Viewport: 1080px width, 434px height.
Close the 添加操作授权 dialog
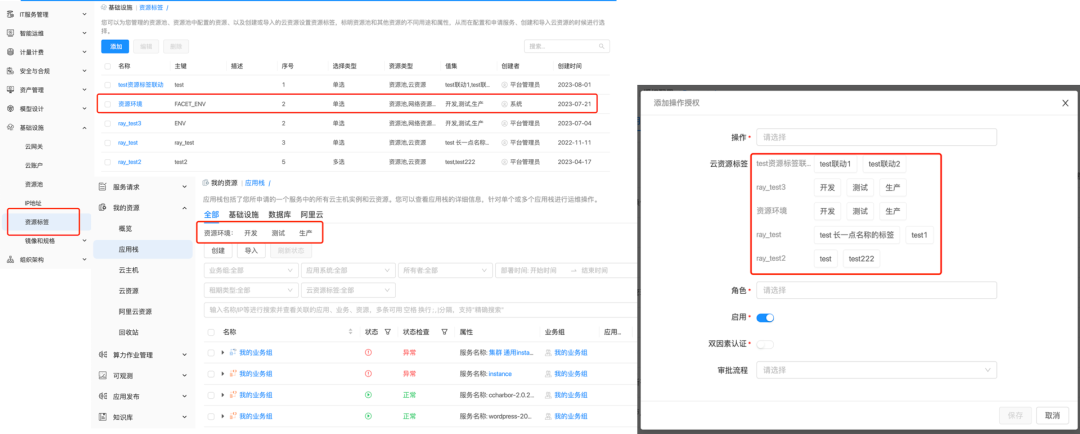coord(1065,103)
